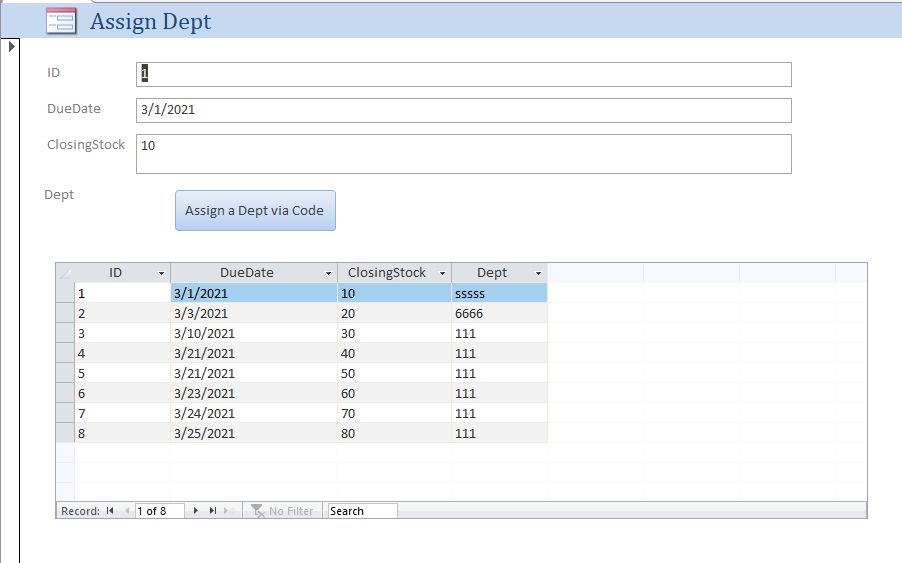Click the ClosingStock label on the form
The height and width of the screenshot is (563, 902).
pos(86,144)
